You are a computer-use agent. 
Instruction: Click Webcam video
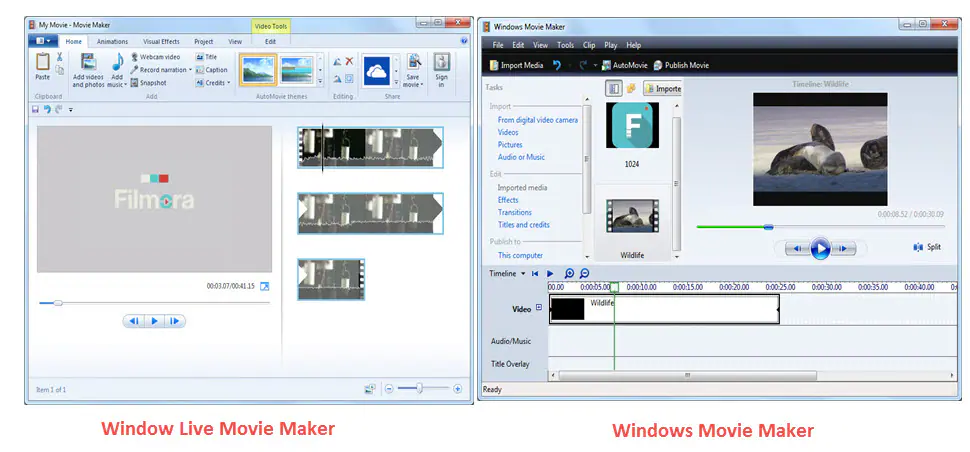click(155, 57)
